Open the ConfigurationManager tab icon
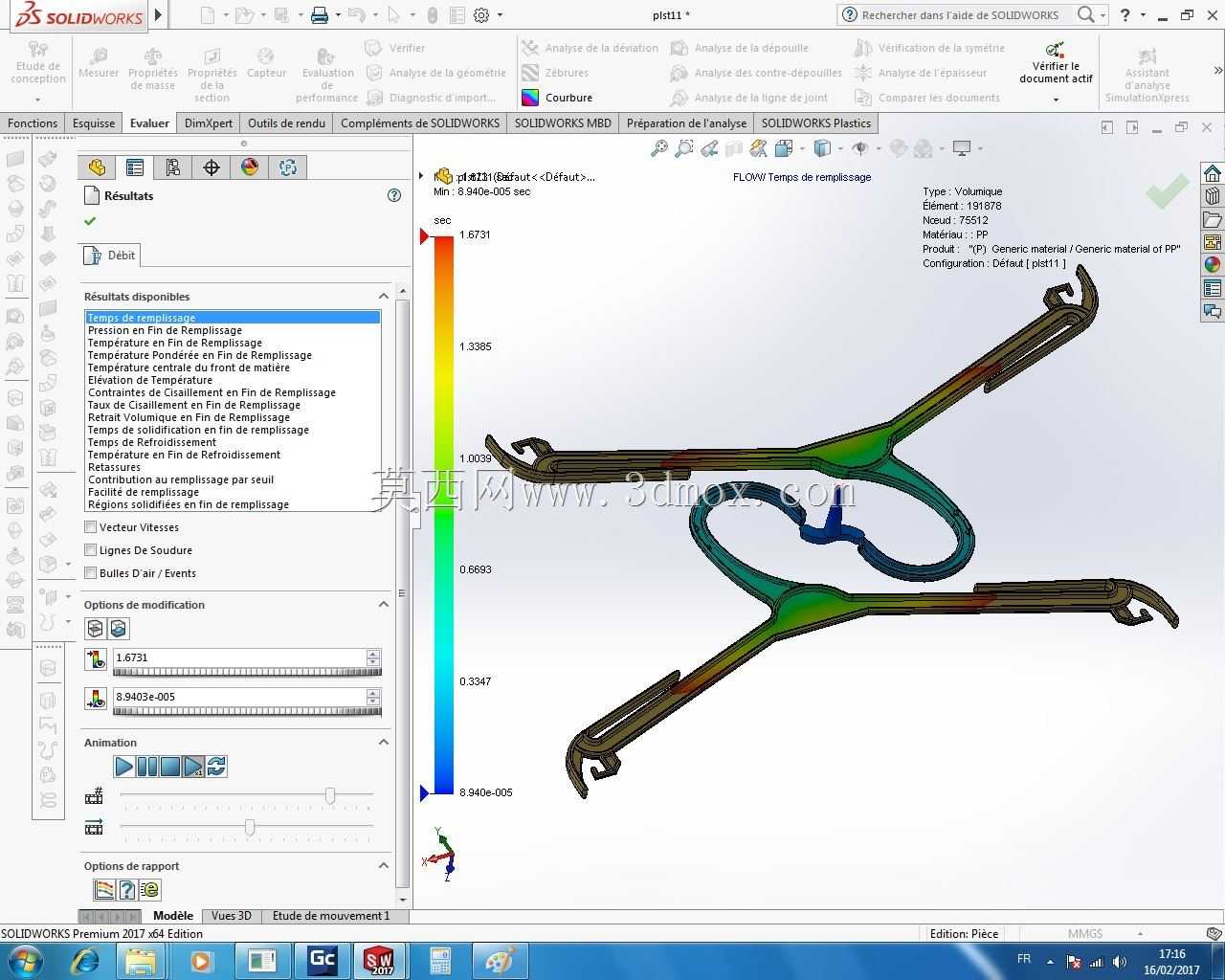The height and width of the screenshot is (980, 1225). click(173, 167)
